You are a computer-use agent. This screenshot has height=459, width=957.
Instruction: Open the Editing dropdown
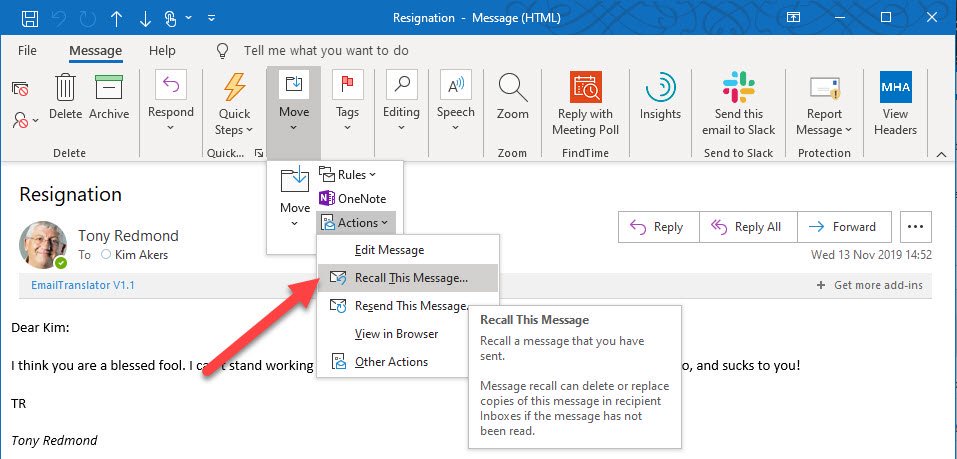coord(401,101)
